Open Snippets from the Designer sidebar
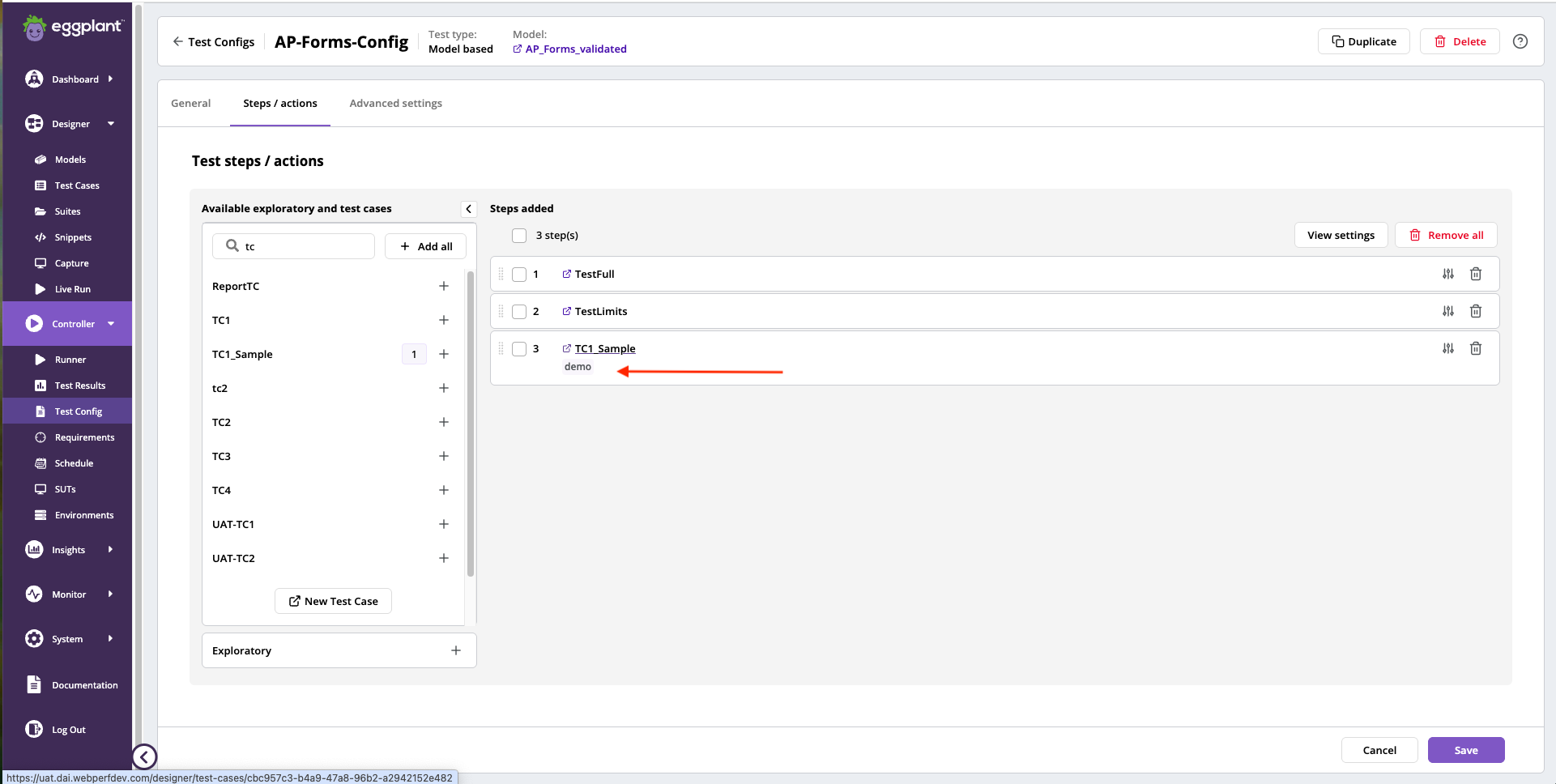Viewport: 1556px width, 784px height. click(x=73, y=236)
